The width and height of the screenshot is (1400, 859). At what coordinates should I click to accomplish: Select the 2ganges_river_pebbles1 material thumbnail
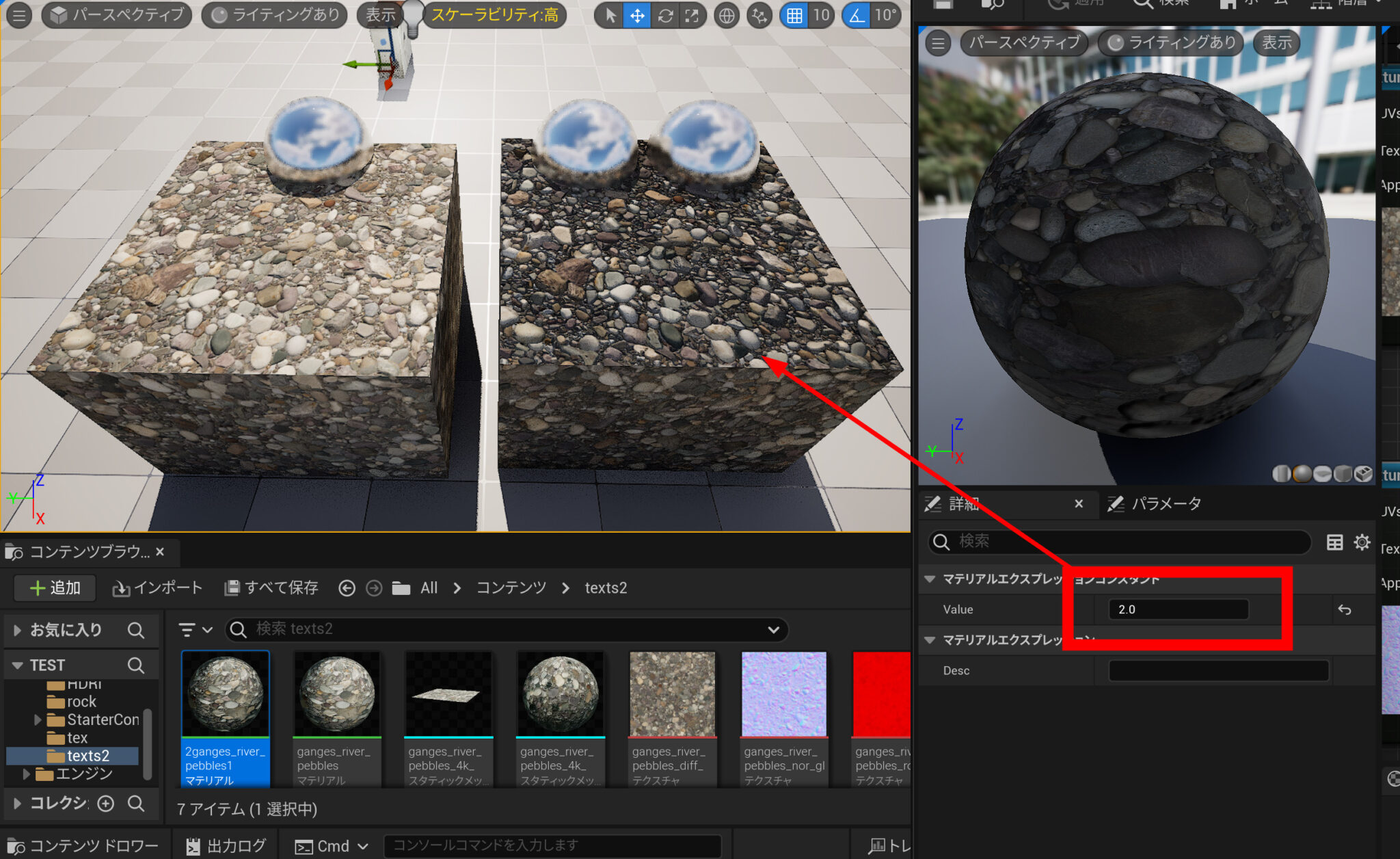pos(226,694)
